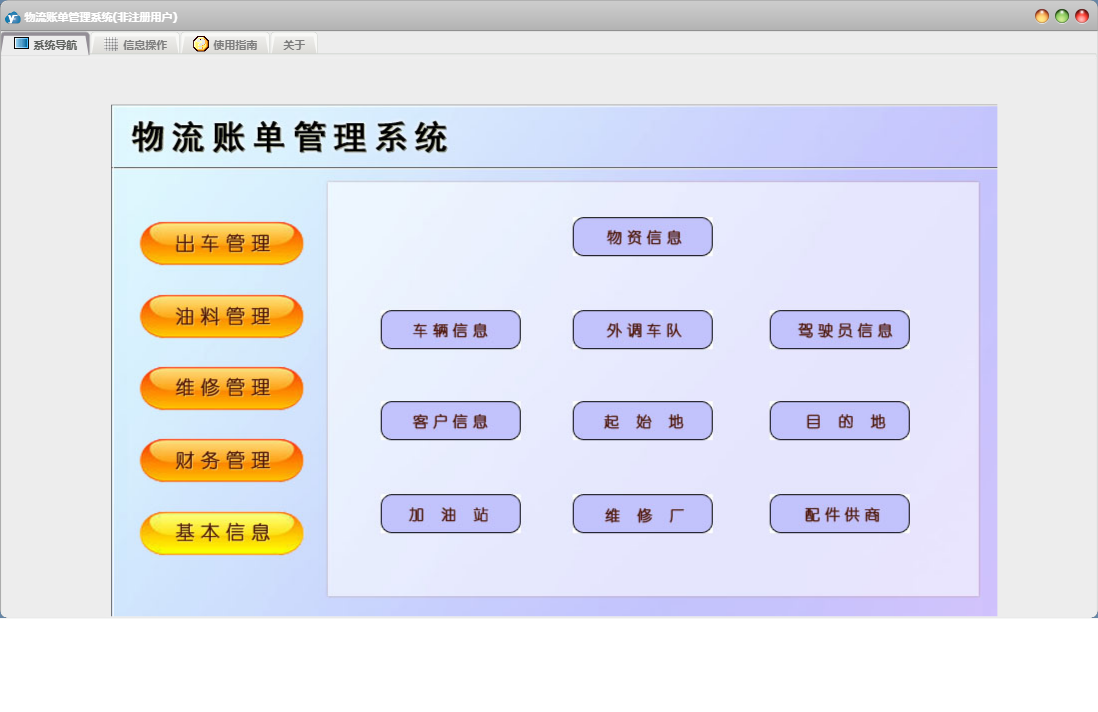The image size is (1098, 712).
Task: Click the orange 出车管理 button
Action: pos(222,243)
